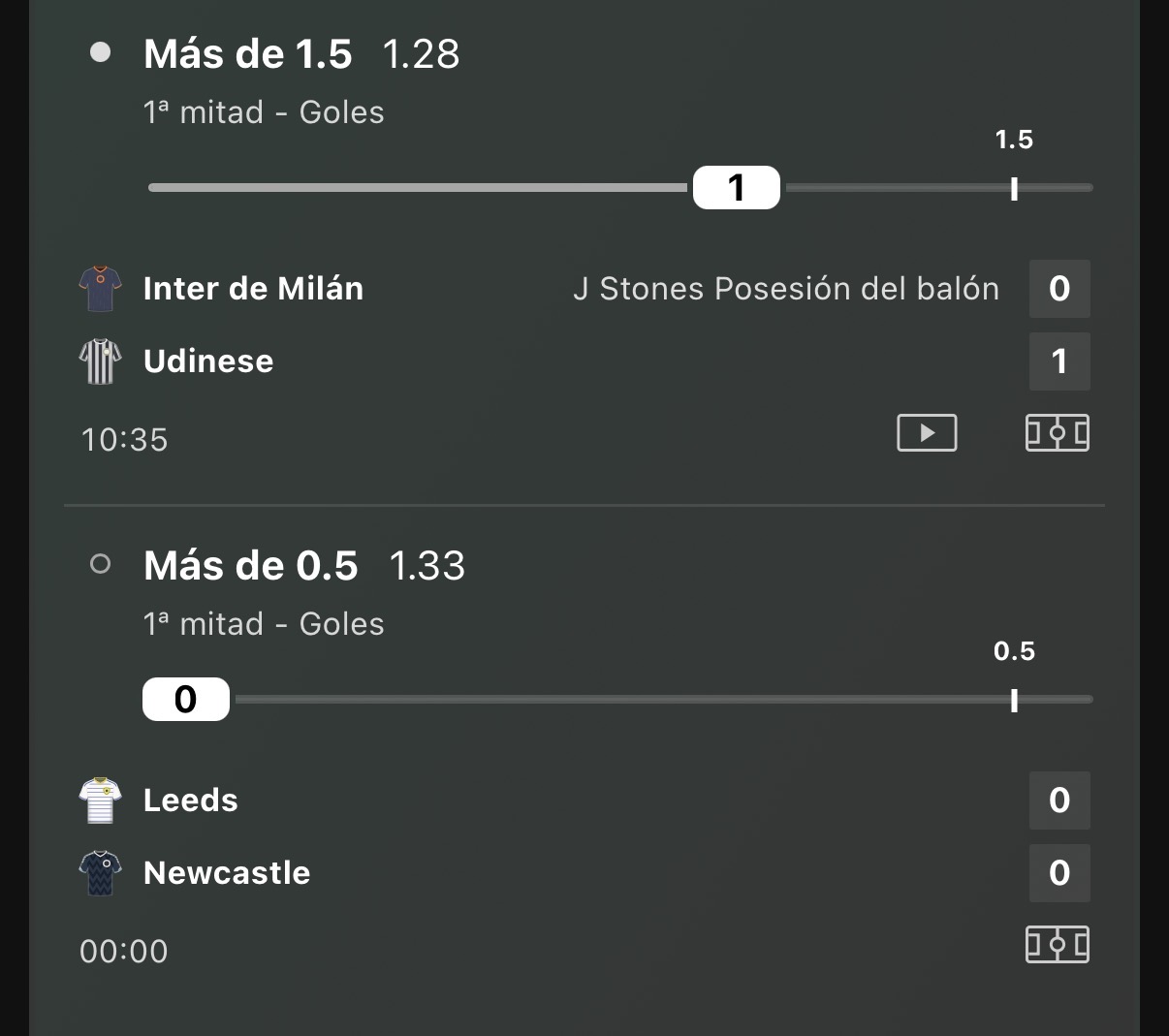Viewport: 1169px width, 1036px height.
Task: Open the Newcastle team name
Action: coord(227,873)
